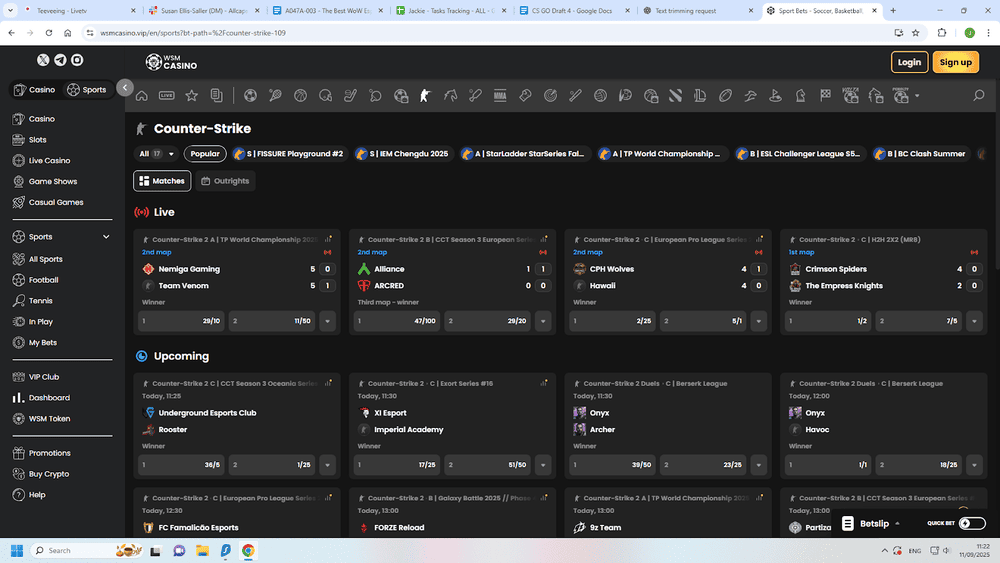Open the Telegram social link
The image size is (1000, 563).
[x=60, y=60]
